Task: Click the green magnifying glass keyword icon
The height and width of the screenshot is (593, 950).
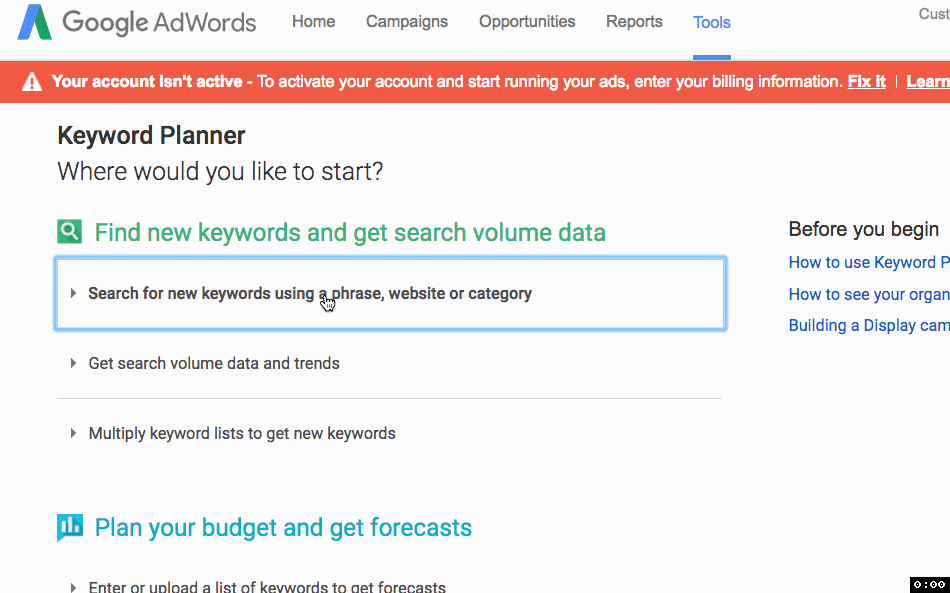Action: [x=68, y=231]
